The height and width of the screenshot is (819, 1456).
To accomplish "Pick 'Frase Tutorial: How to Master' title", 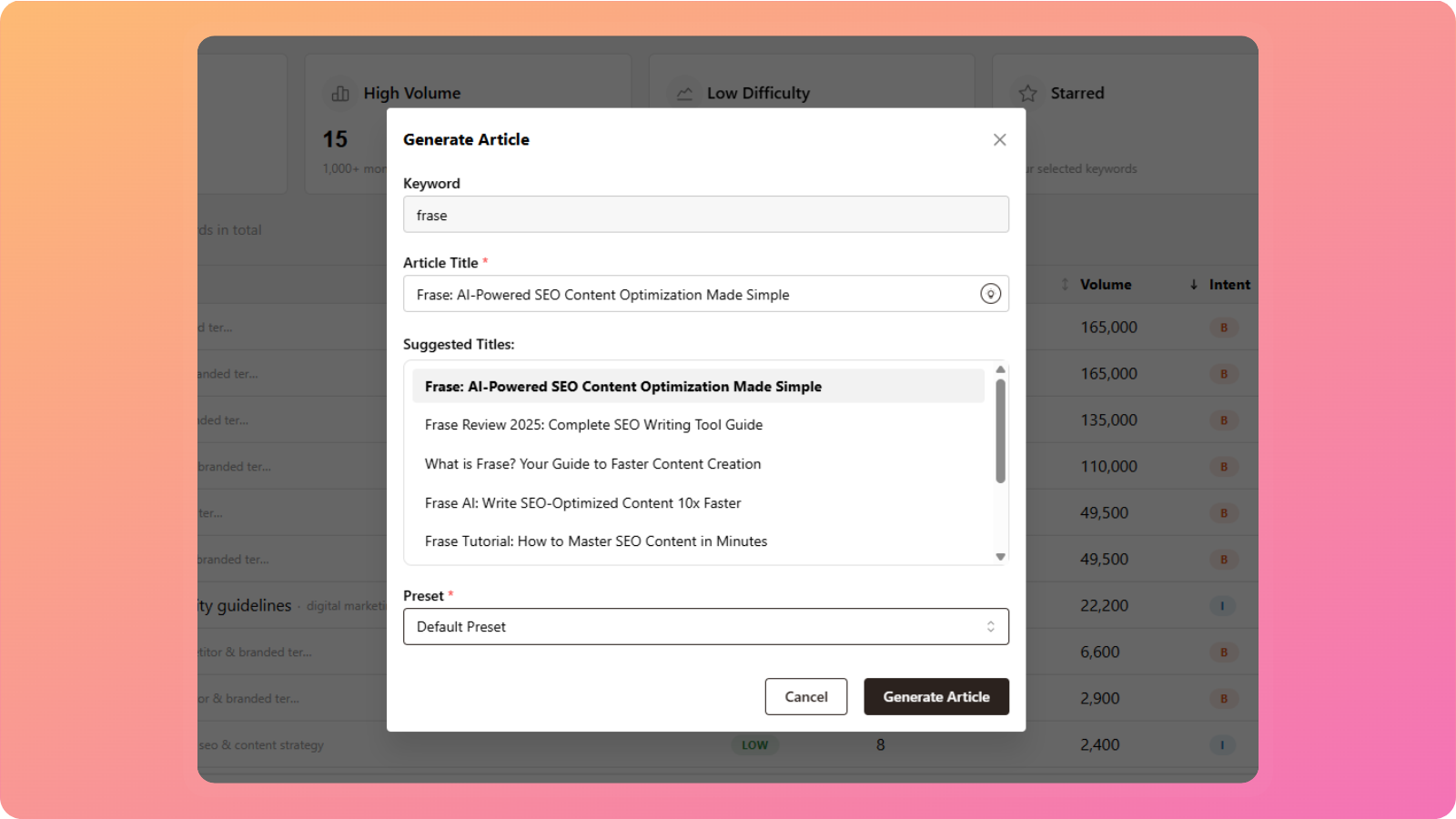I will tap(595, 541).
